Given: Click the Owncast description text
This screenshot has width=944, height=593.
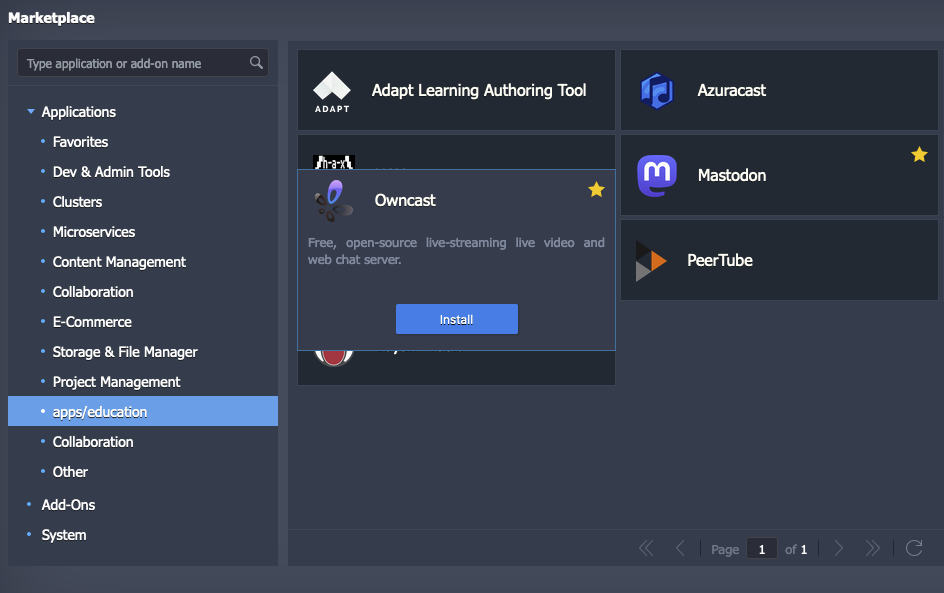Looking at the screenshot, I should [456, 251].
